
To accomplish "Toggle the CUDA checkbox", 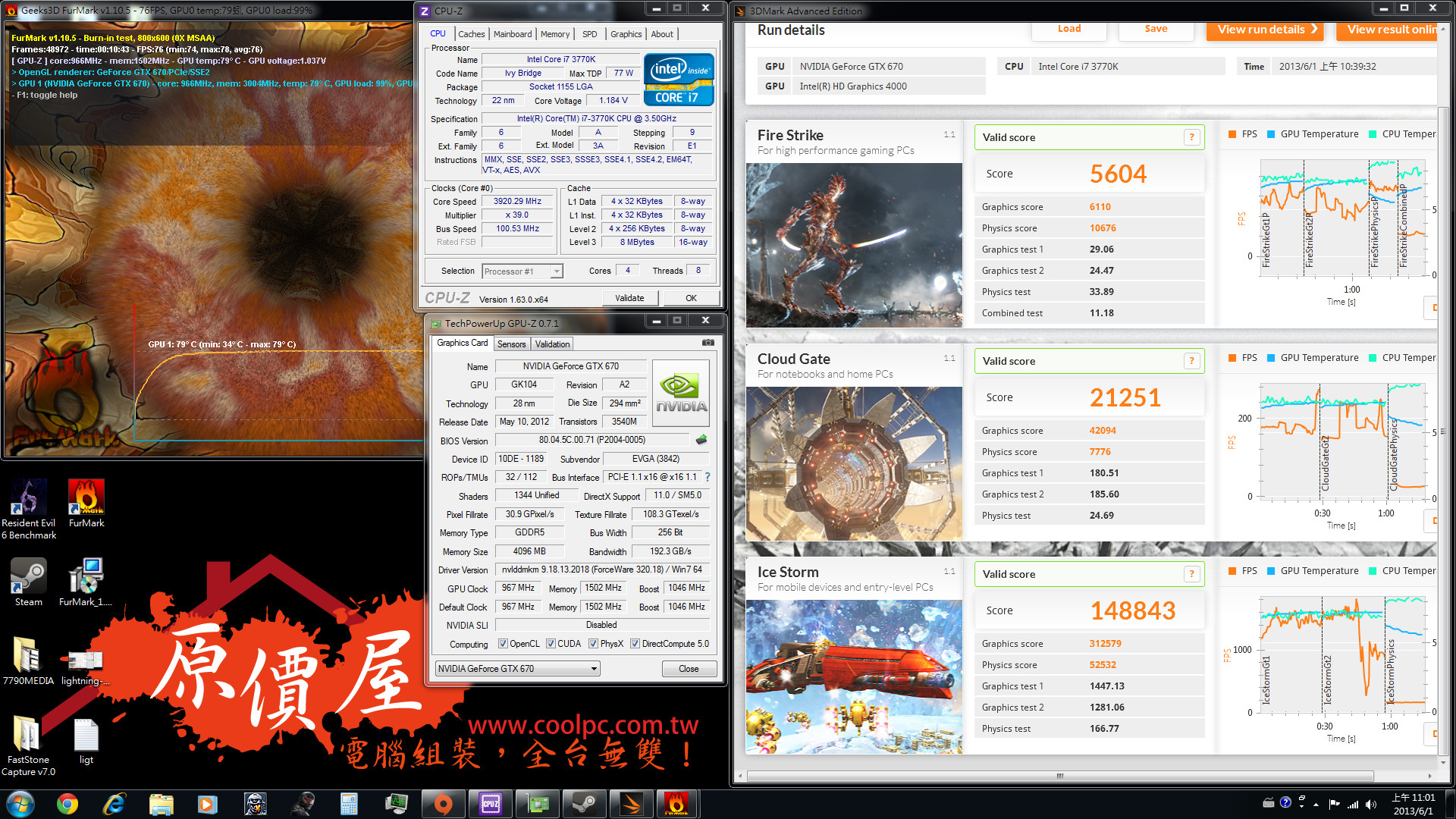I will [x=551, y=644].
